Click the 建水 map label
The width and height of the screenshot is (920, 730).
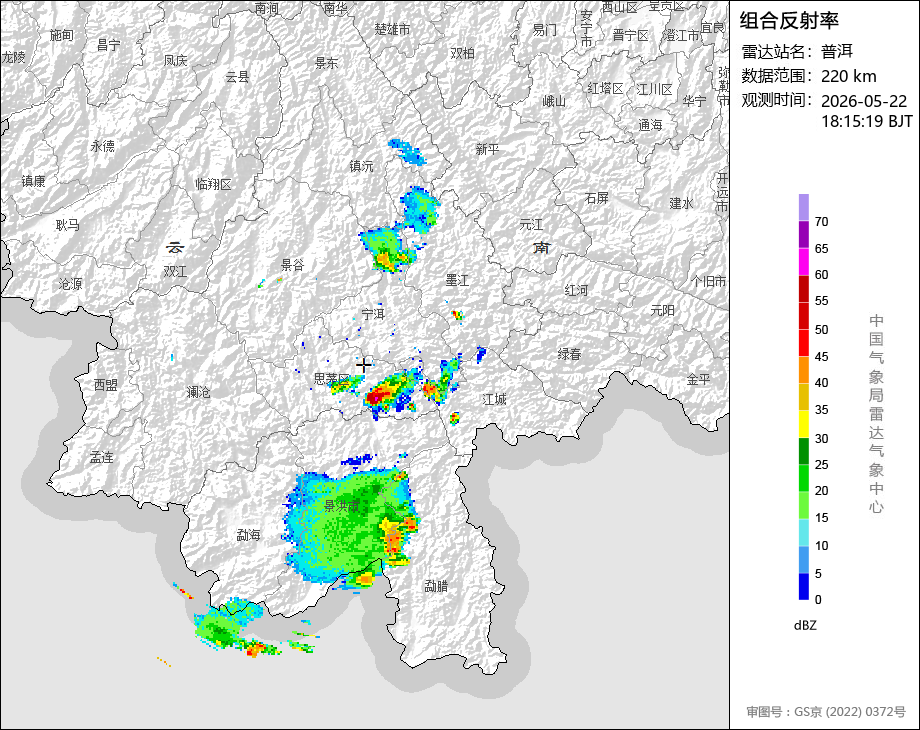coord(682,204)
